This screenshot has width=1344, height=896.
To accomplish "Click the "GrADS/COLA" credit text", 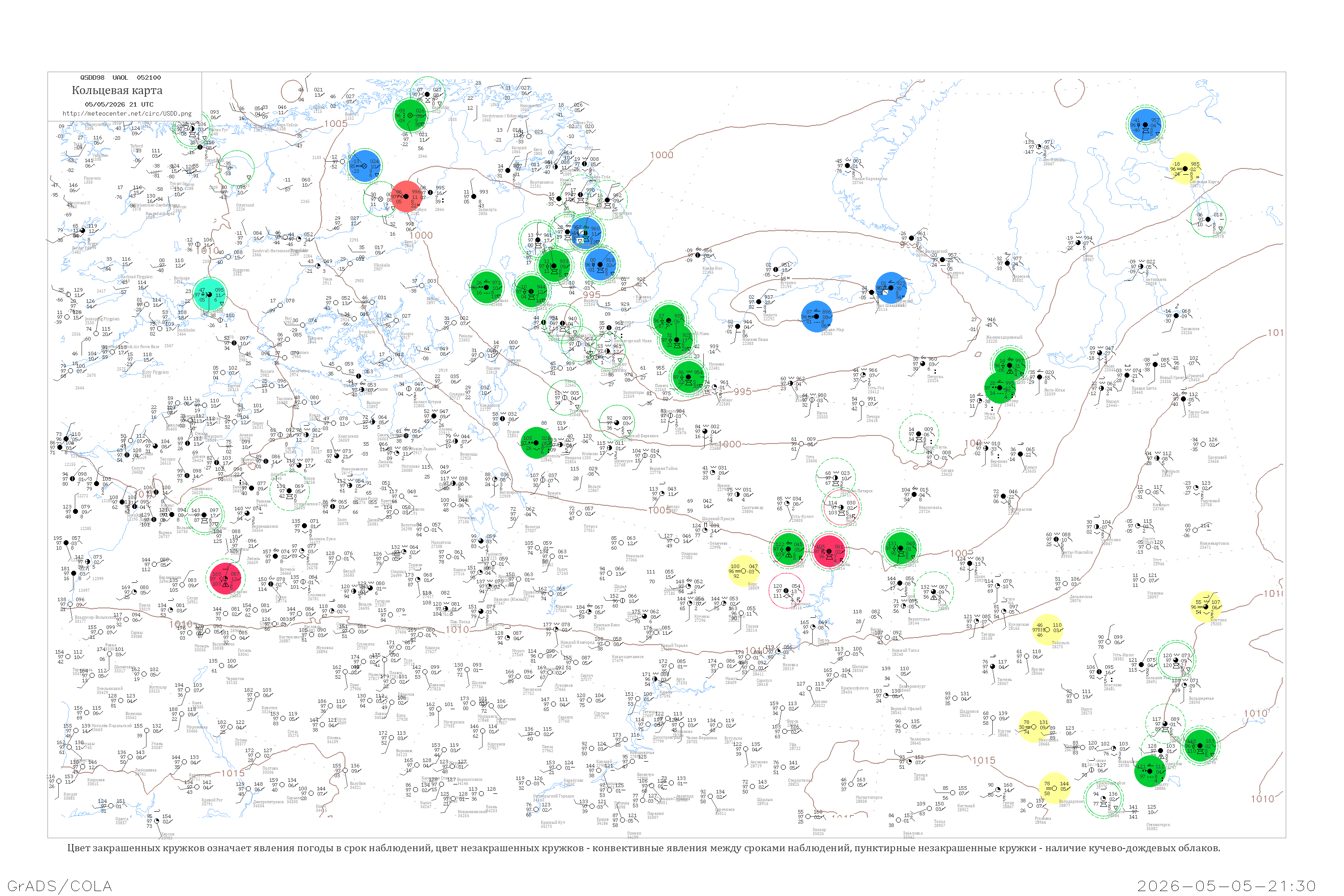I will pyautogui.click(x=60, y=886).
